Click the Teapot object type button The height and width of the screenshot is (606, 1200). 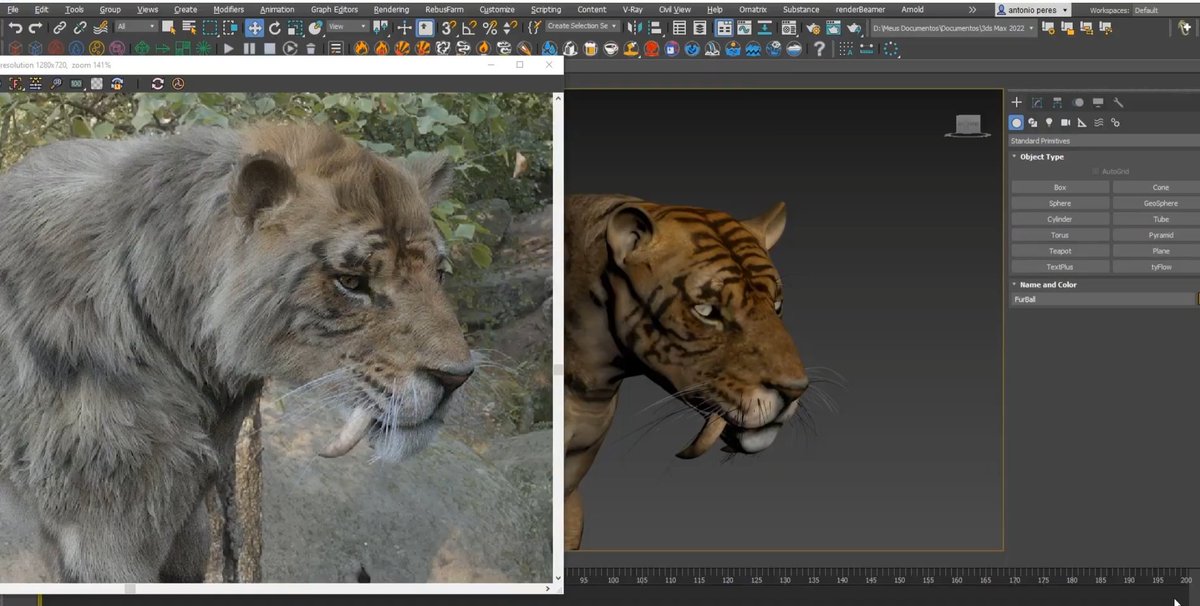pyautogui.click(x=1058, y=251)
